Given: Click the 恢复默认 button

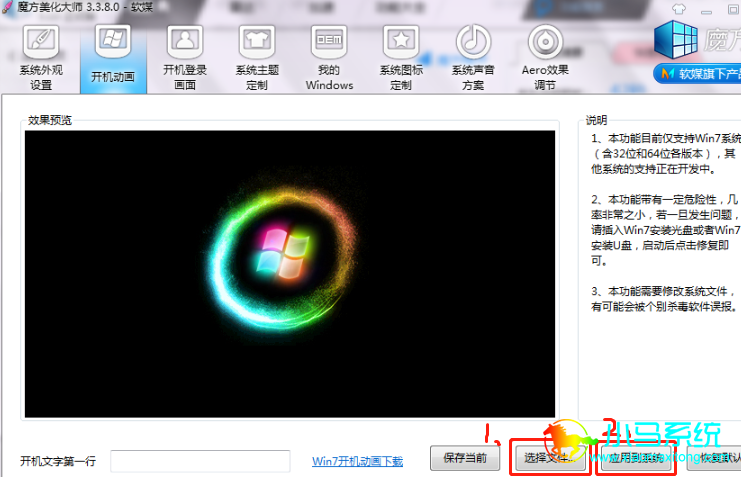Looking at the screenshot, I should 715,458.
